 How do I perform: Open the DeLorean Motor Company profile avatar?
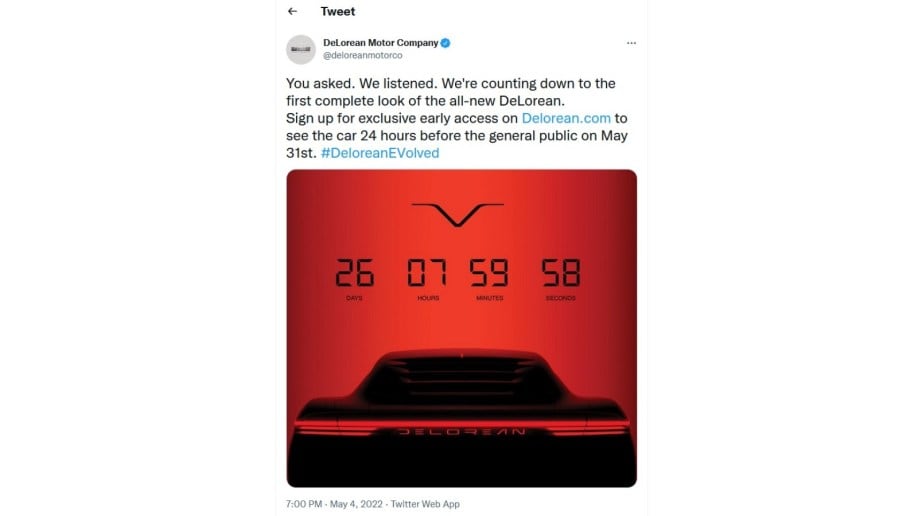click(x=301, y=49)
